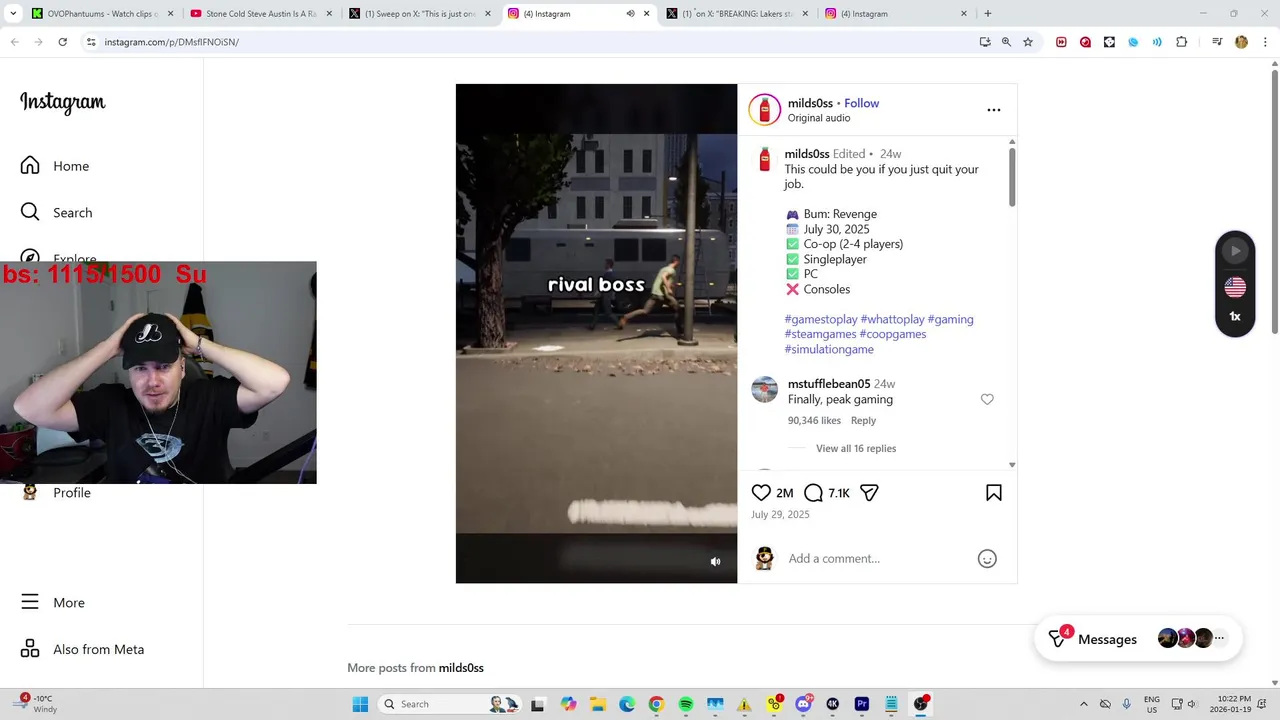Viewport: 1280px width, 720px height.
Task: Open the #coopgames hashtag
Action: point(892,334)
